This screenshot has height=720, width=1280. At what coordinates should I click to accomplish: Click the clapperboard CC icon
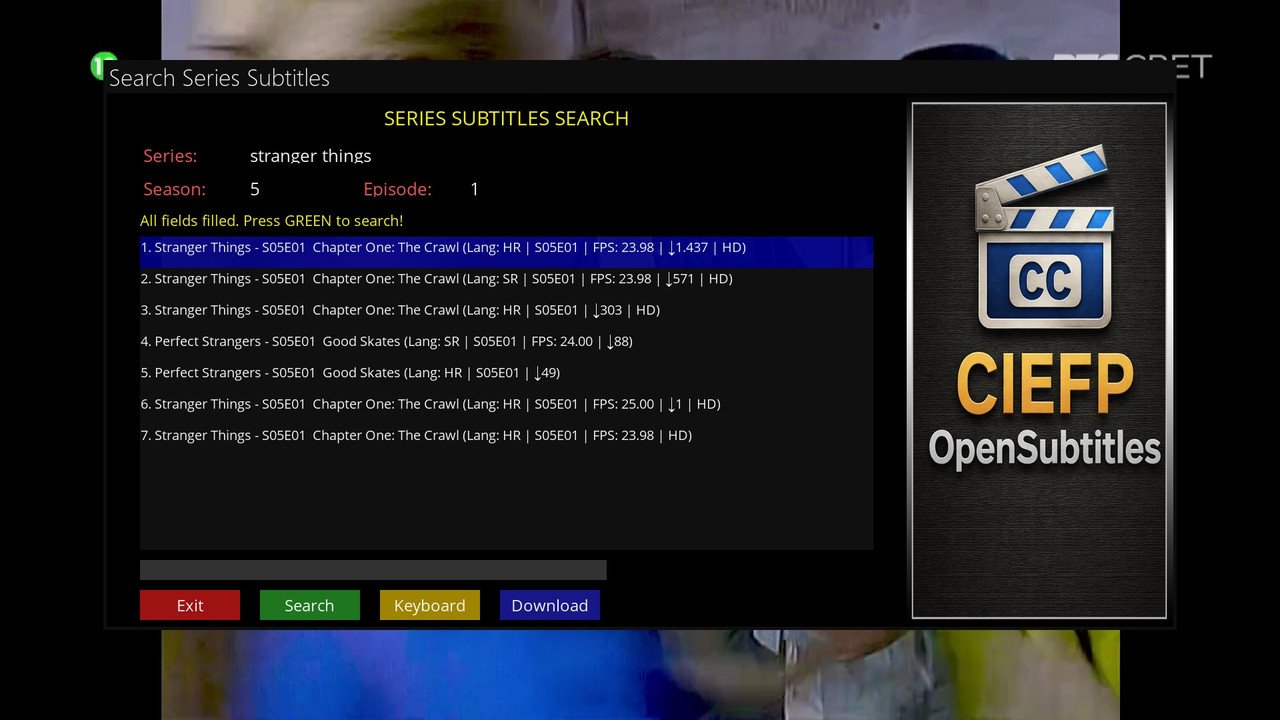(x=1044, y=240)
